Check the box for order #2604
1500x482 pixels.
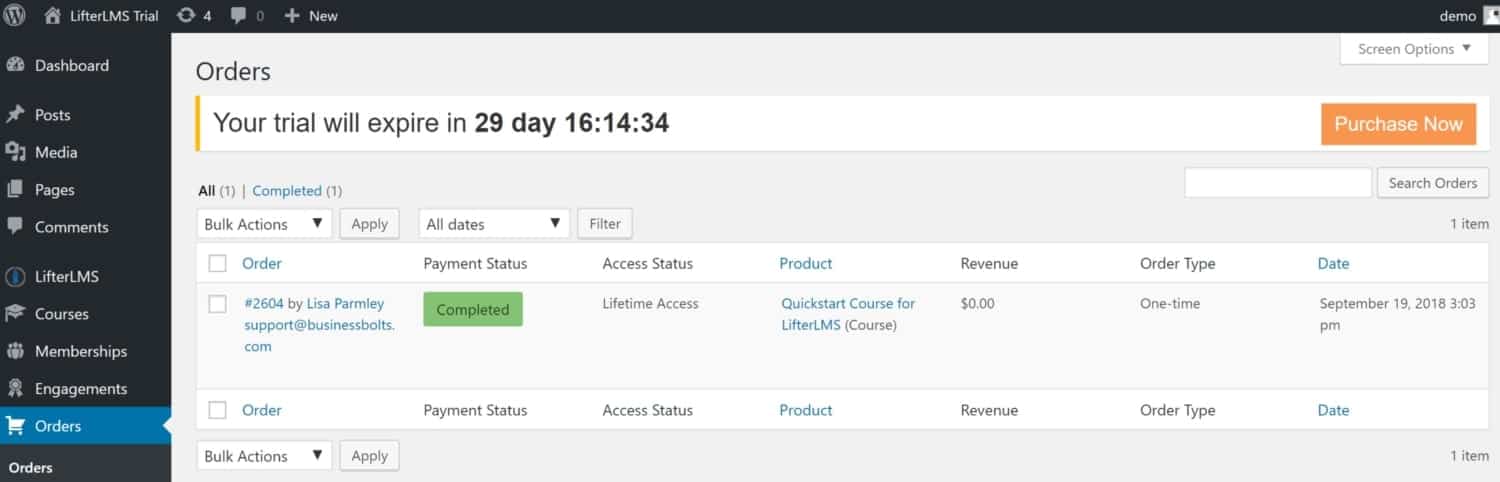pyautogui.click(x=217, y=304)
